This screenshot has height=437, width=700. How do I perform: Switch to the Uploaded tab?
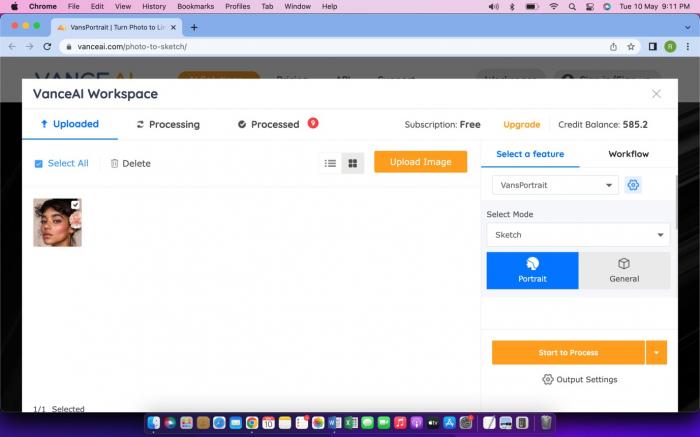click(x=70, y=124)
